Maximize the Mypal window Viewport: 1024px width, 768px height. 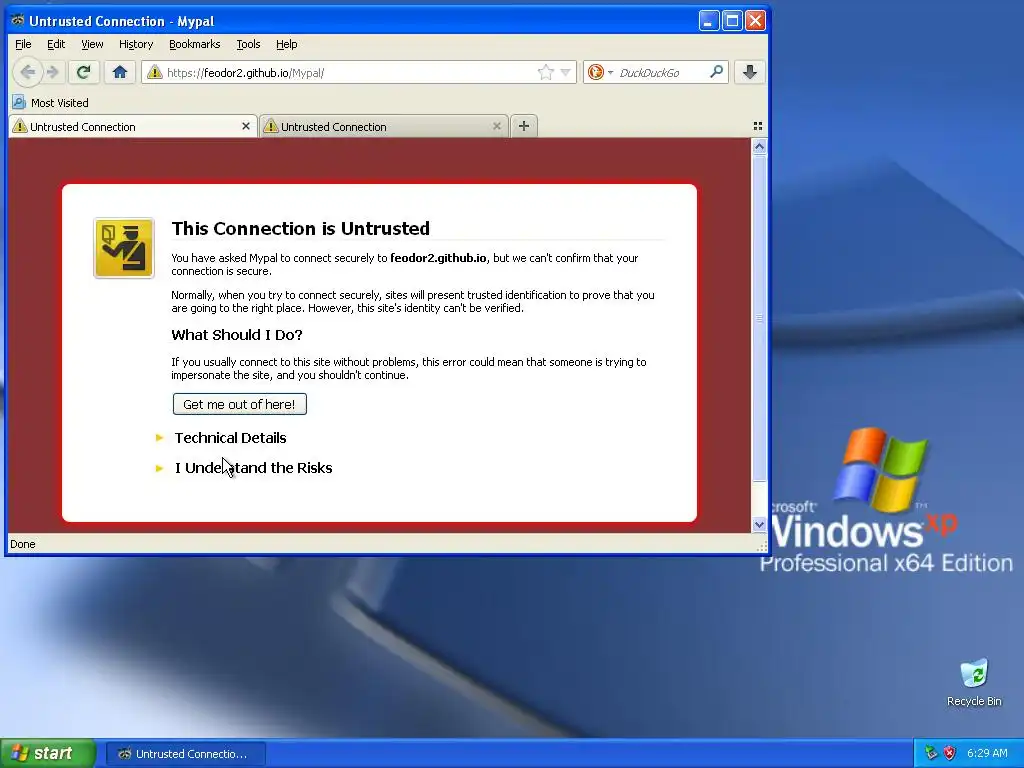(x=732, y=21)
